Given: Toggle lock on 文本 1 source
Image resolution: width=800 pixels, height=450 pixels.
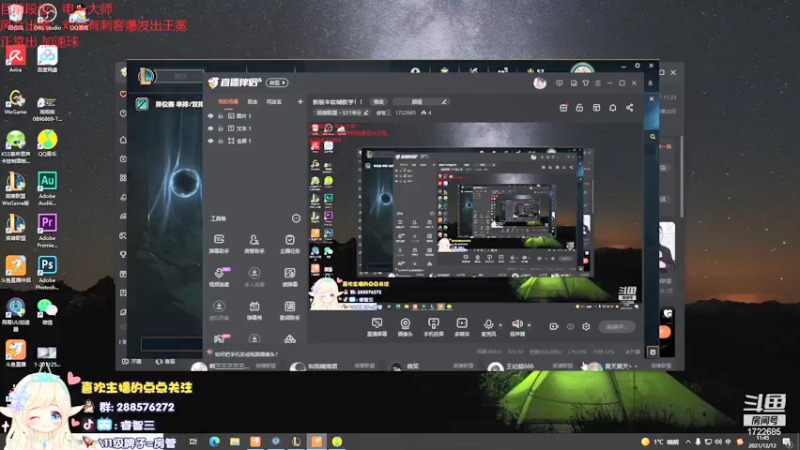Looking at the screenshot, I should pyautogui.click(x=220, y=128).
